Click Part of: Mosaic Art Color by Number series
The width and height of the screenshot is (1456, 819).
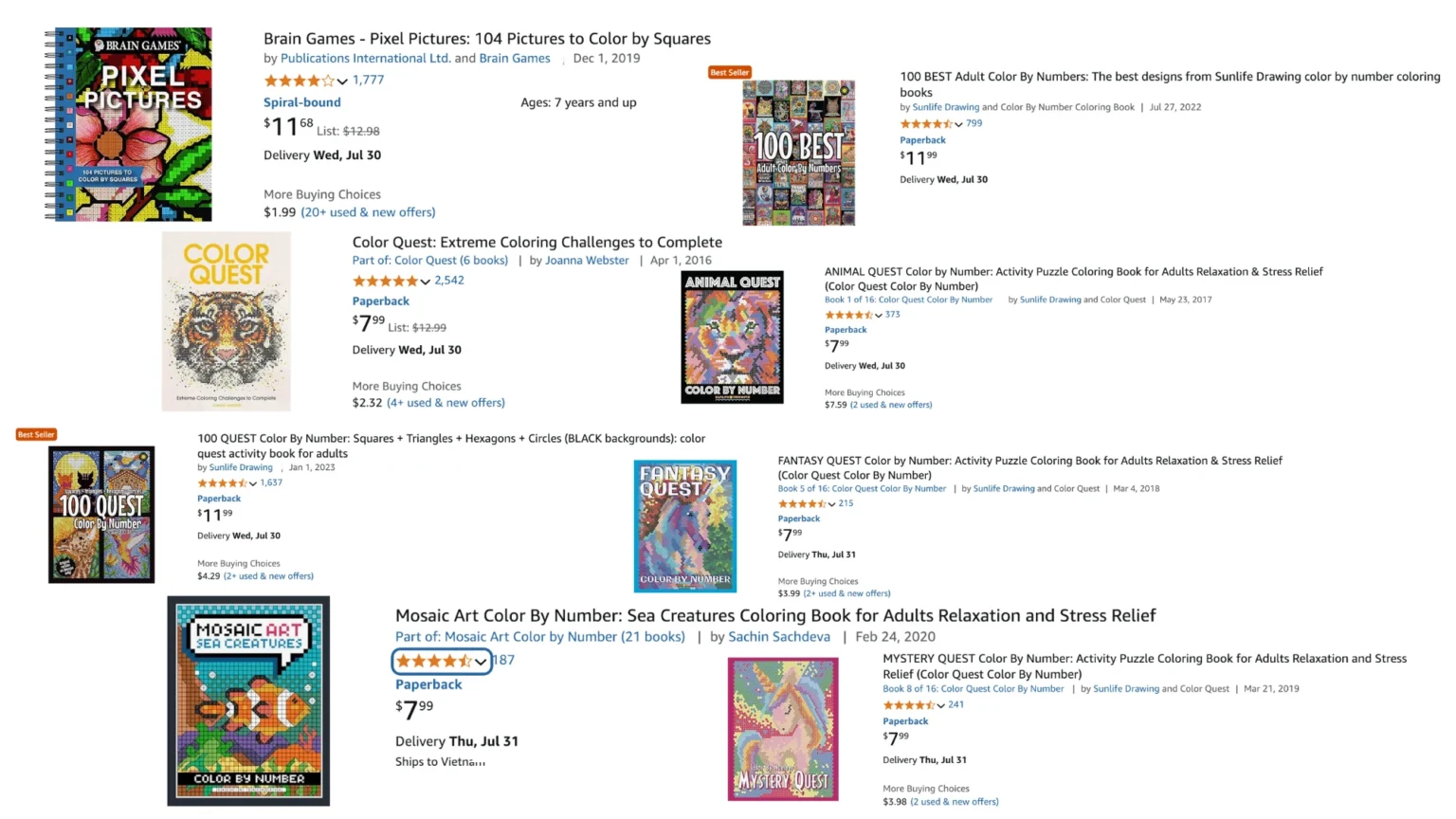[540, 637]
